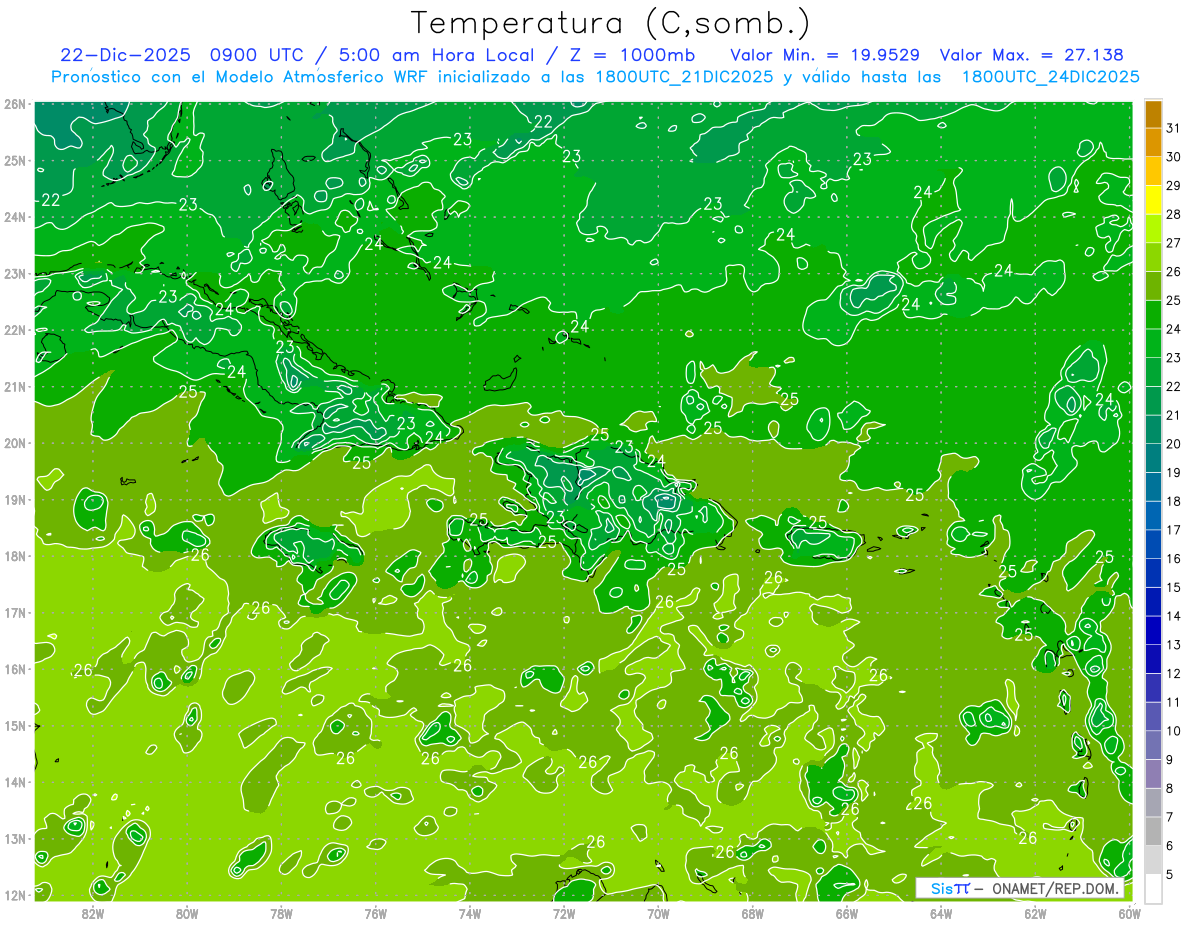This screenshot has width=1200, height=927.
Task: Click the '29' value in the color legend
Action: pyautogui.click(x=1174, y=185)
